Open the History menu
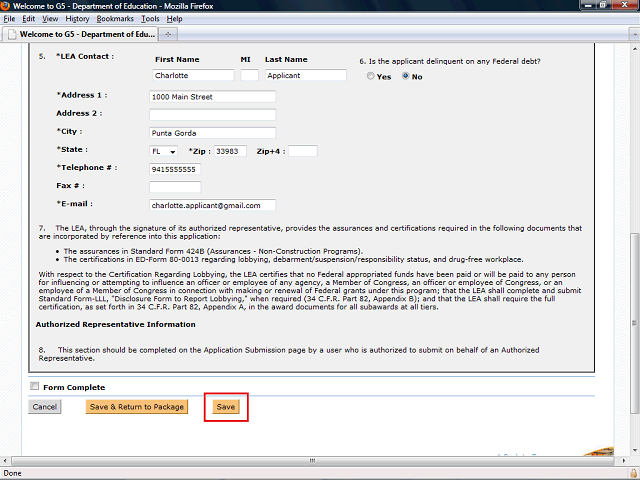This screenshot has width=640, height=480. (77, 19)
